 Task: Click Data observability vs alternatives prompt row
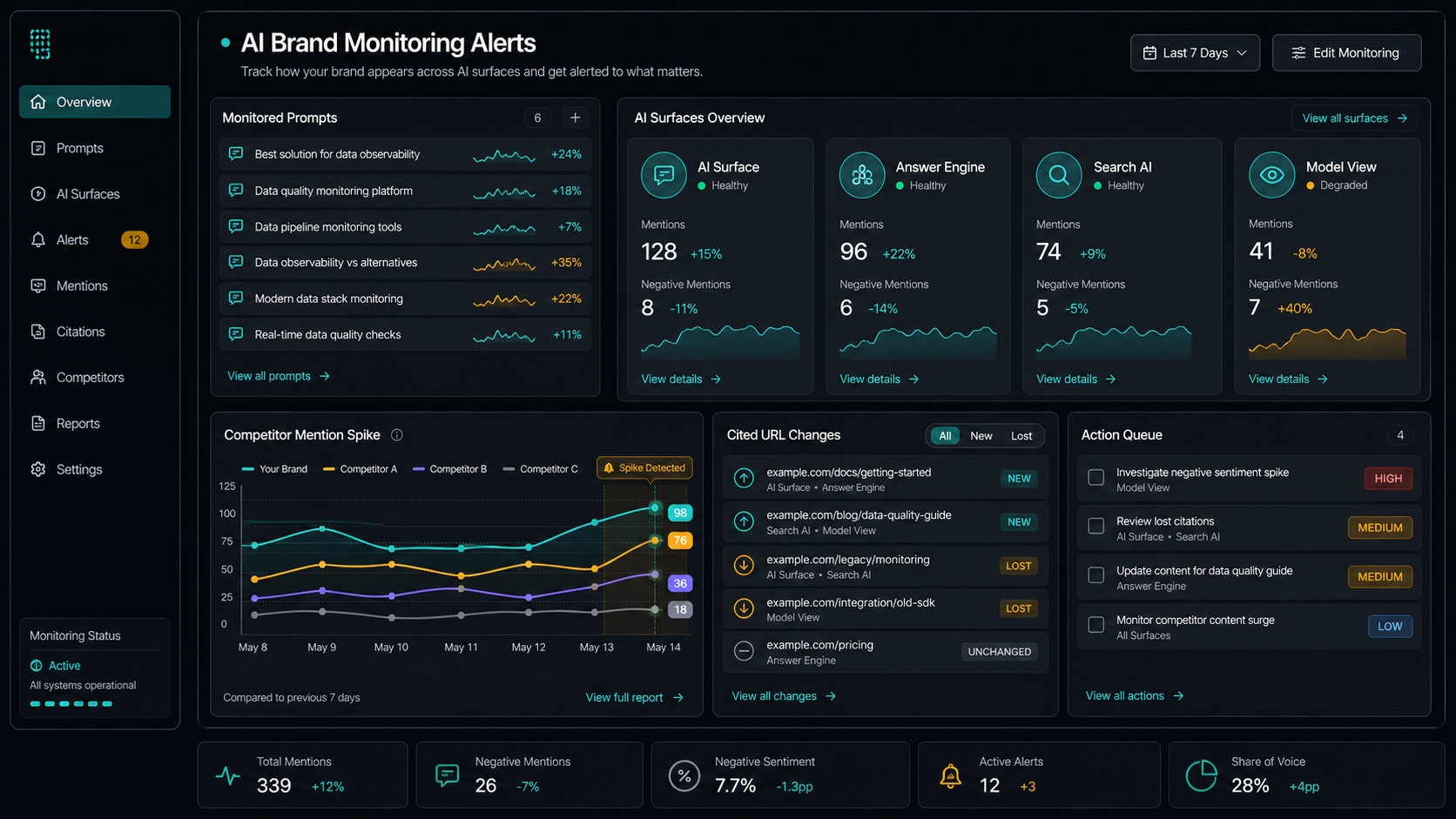click(x=406, y=262)
